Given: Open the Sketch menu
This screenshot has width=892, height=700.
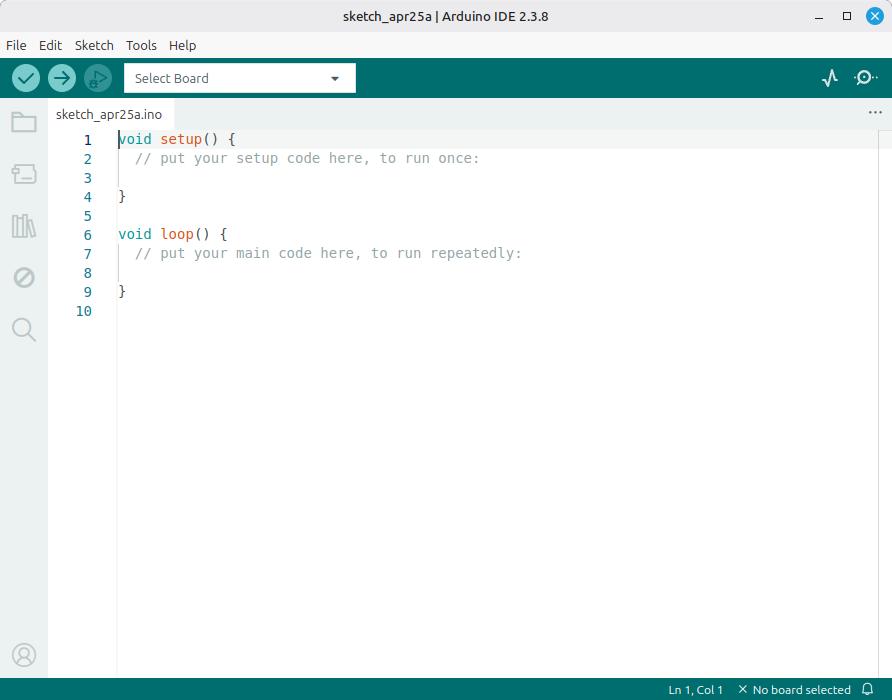Looking at the screenshot, I should point(94,45).
